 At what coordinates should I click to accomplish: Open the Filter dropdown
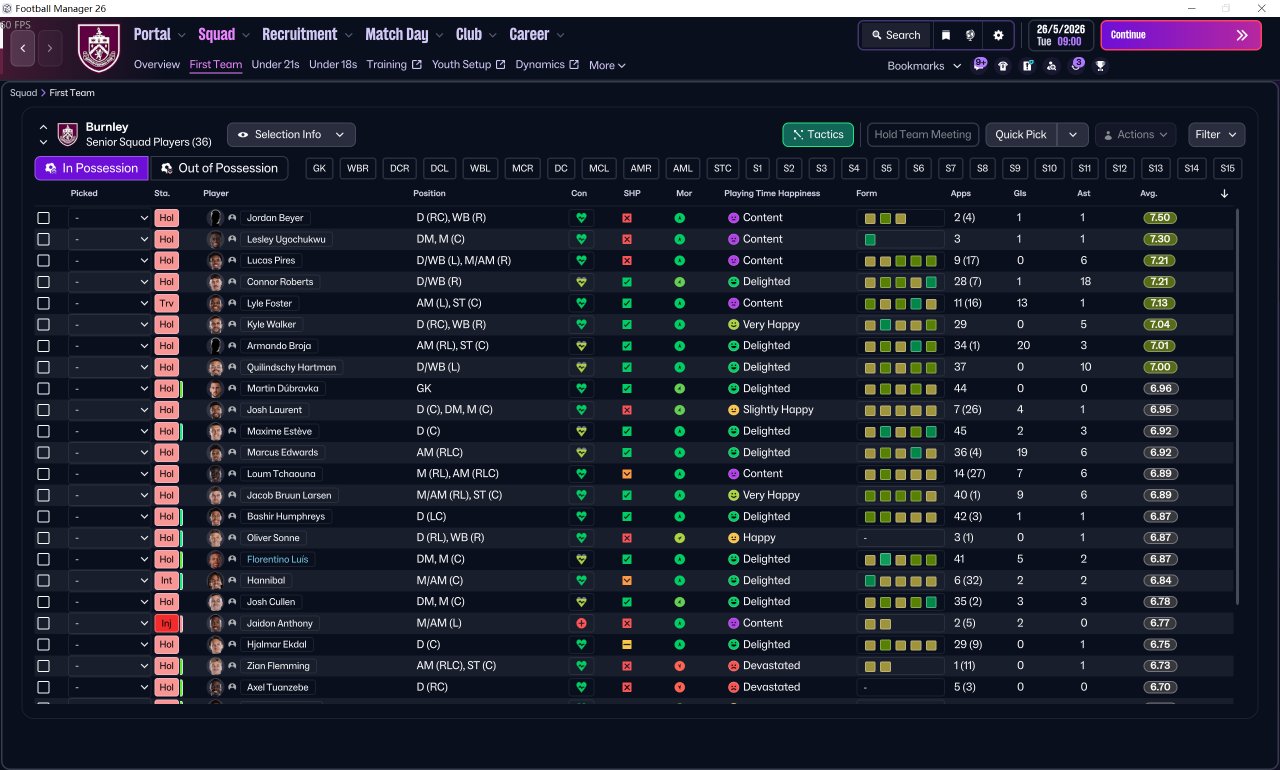click(1216, 135)
